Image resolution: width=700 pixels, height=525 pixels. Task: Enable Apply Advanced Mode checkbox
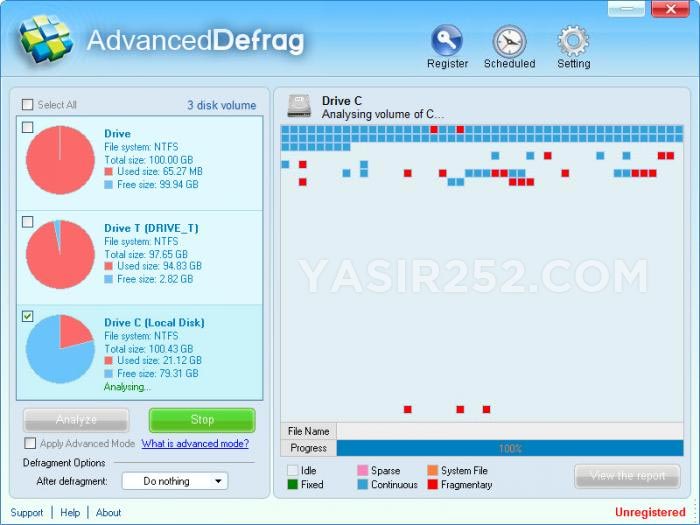(x=30, y=443)
